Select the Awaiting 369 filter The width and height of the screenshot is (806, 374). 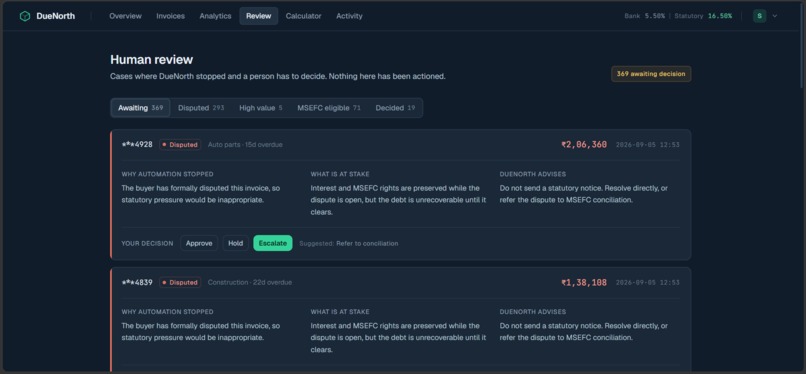coord(141,108)
